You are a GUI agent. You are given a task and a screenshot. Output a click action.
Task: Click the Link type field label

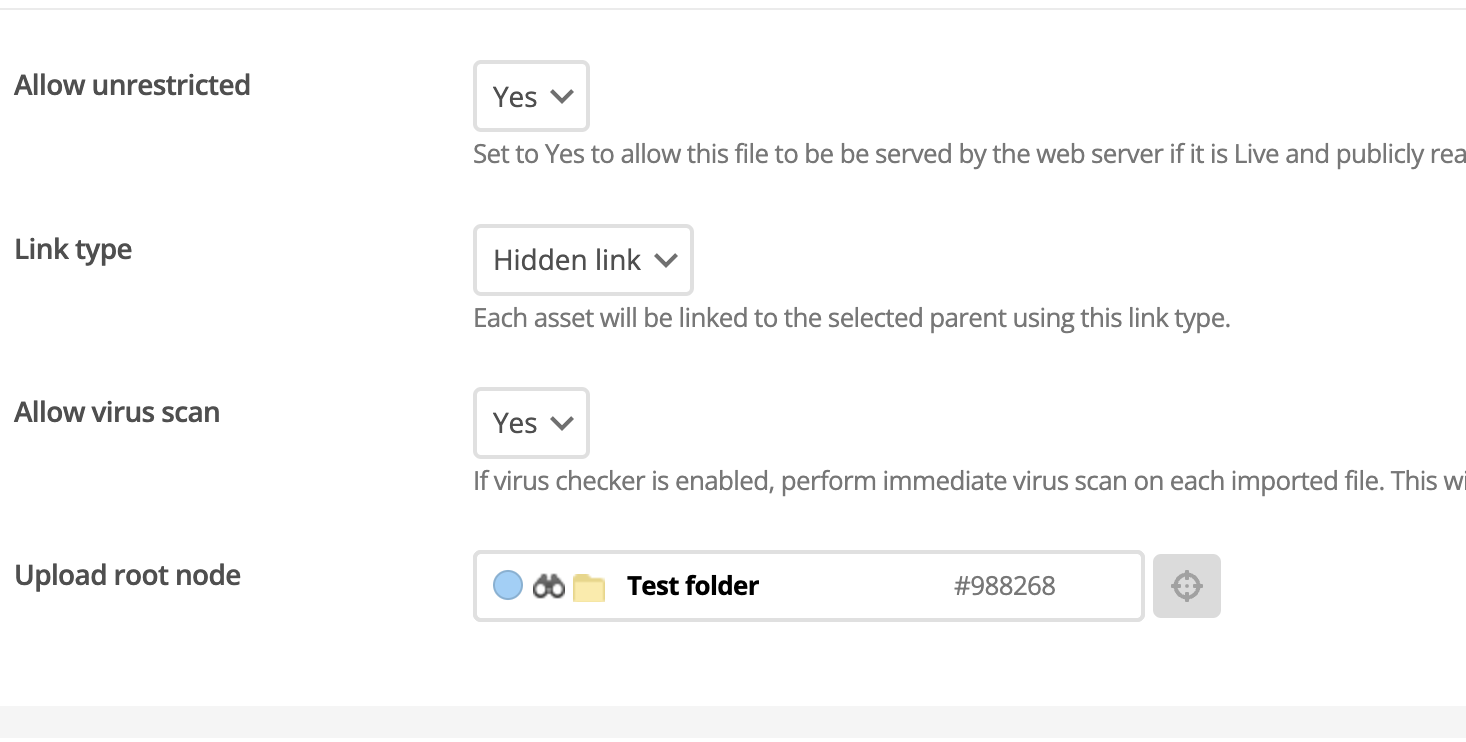point(73,250)
